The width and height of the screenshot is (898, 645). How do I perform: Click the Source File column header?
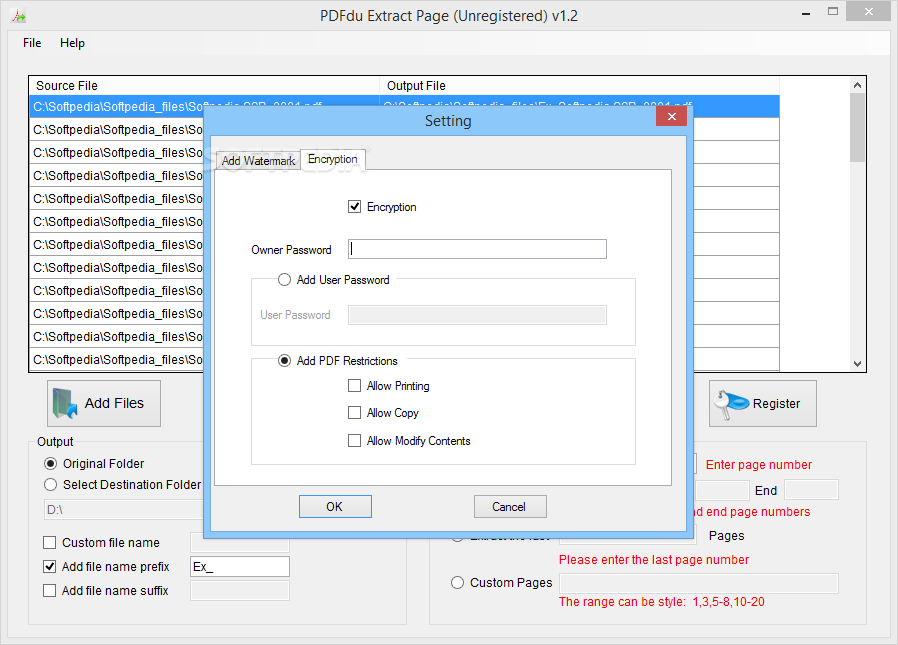click(x=204, y=86)
